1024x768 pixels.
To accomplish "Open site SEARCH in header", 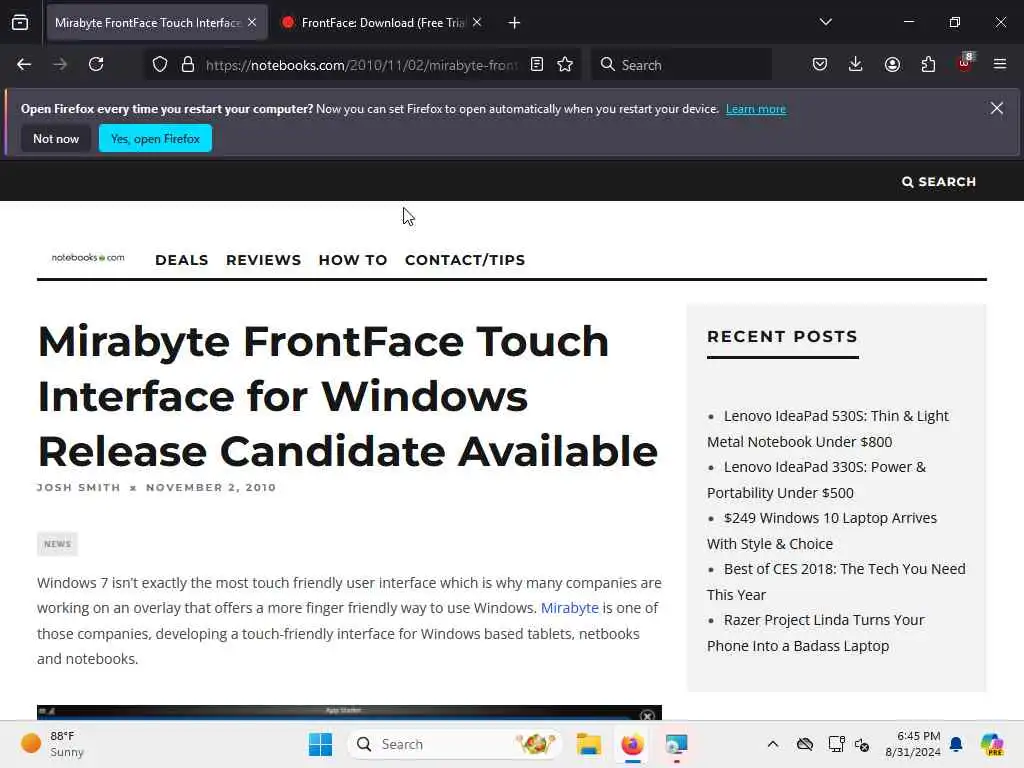I will [x=939, y=182].
